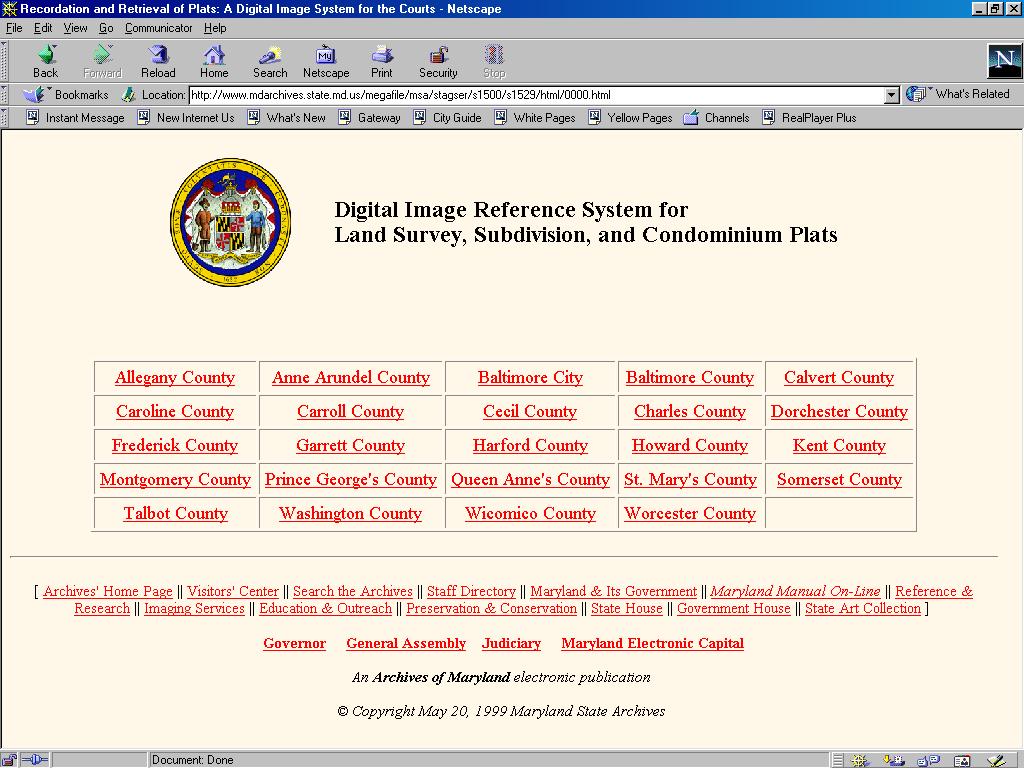Open Anne Arundel County link

351,377
